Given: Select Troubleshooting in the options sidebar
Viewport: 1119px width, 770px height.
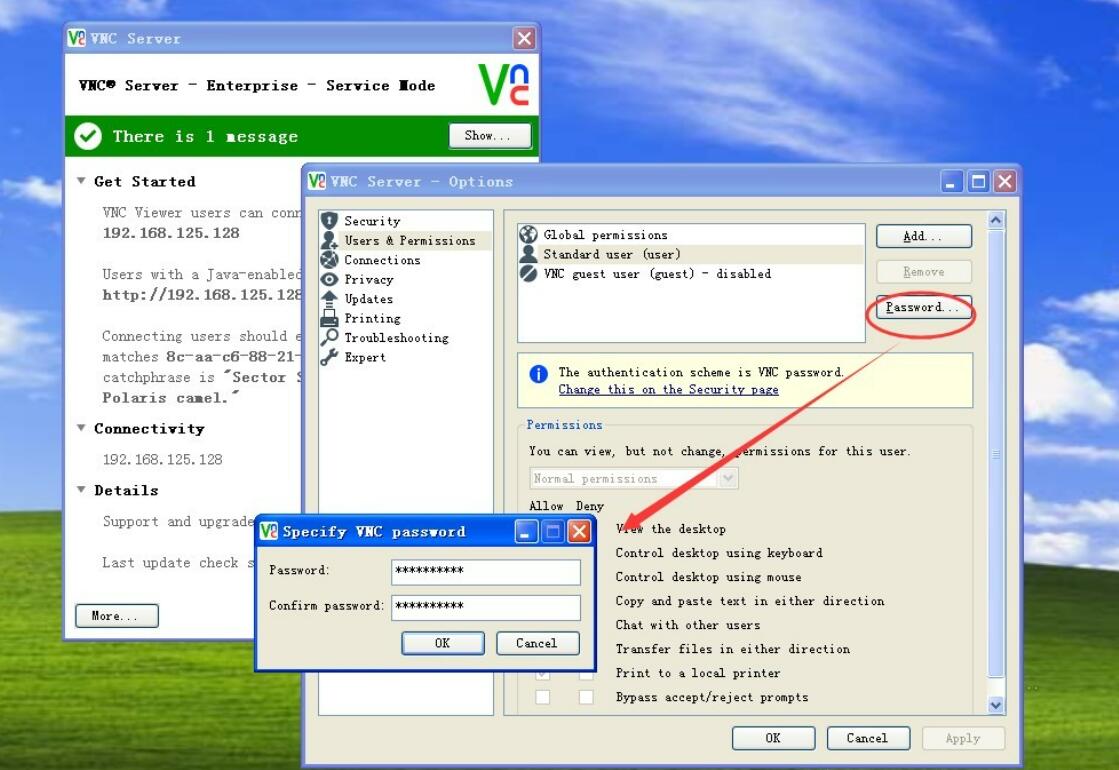Looking at the screenshot, I should pos(395,338).
